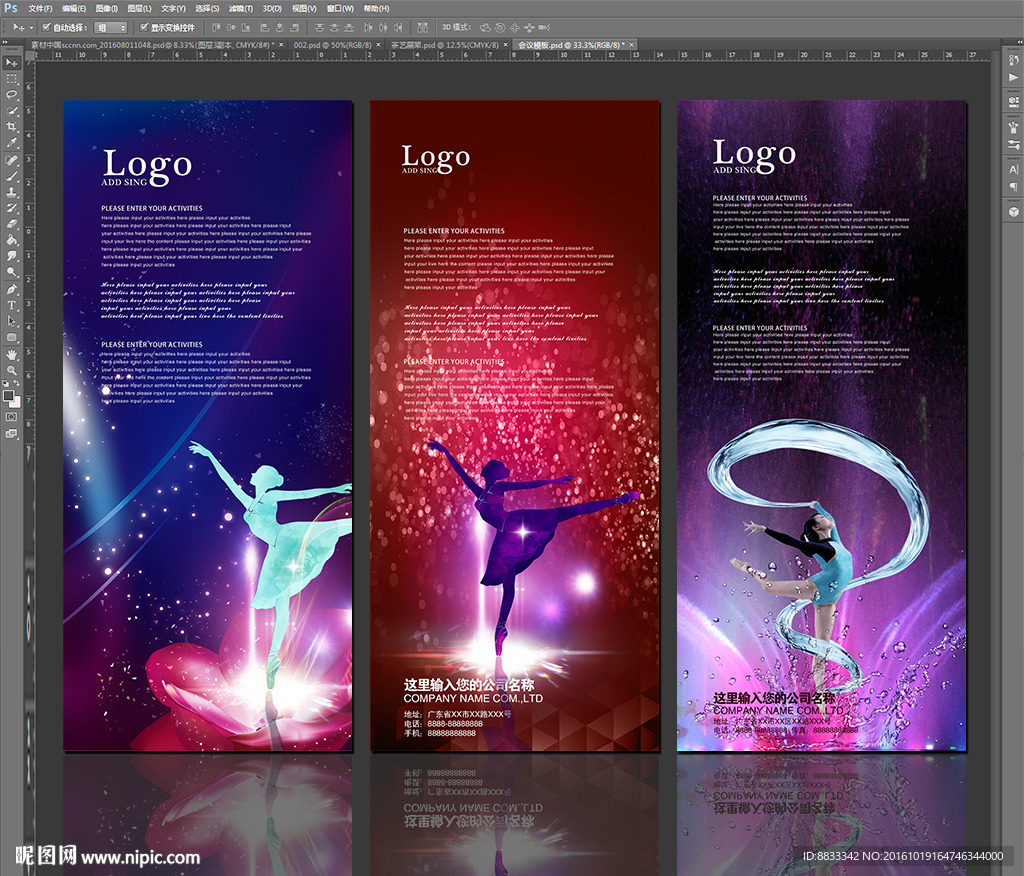Click the 3D rotate mode icon

pos(485,27)
